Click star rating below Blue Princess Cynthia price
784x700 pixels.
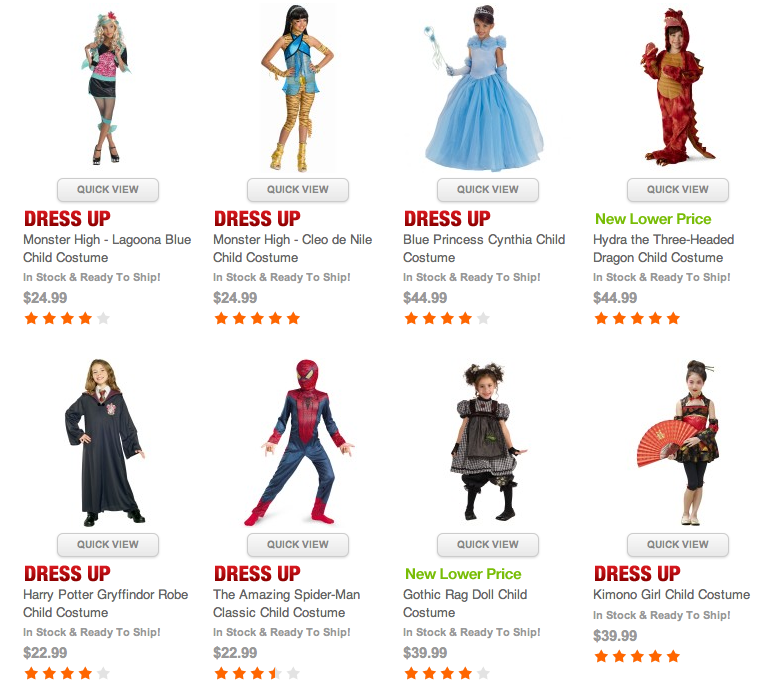[x=447, y=318]
